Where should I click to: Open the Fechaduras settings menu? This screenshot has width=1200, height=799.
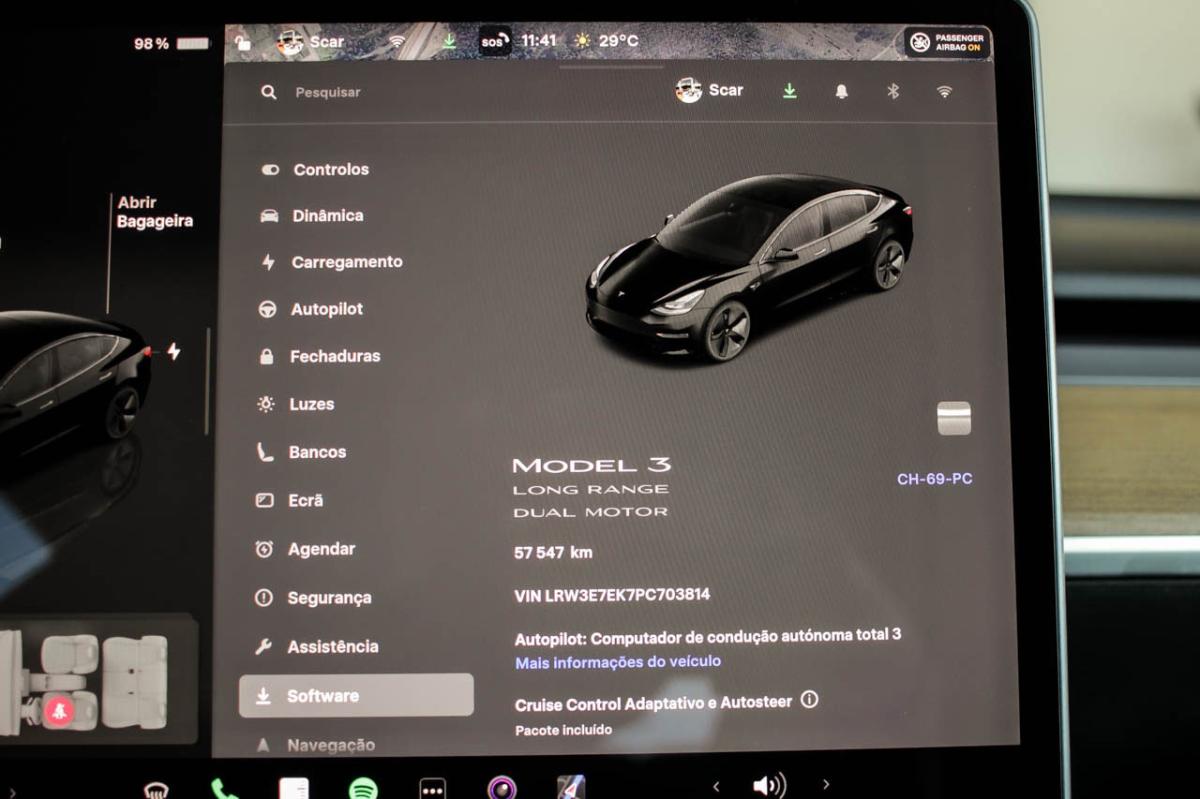click(319, 356)
